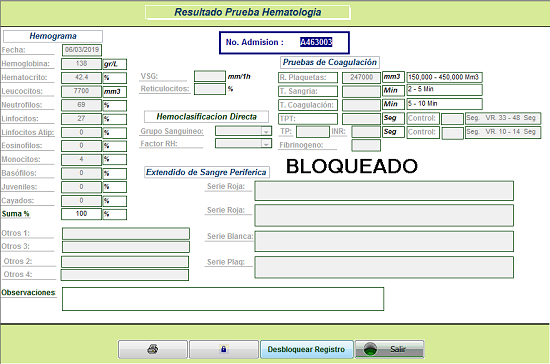Click the Extendido de Sangre Periferica header
Screen dimensions: 550x364
tap(207, 172)
